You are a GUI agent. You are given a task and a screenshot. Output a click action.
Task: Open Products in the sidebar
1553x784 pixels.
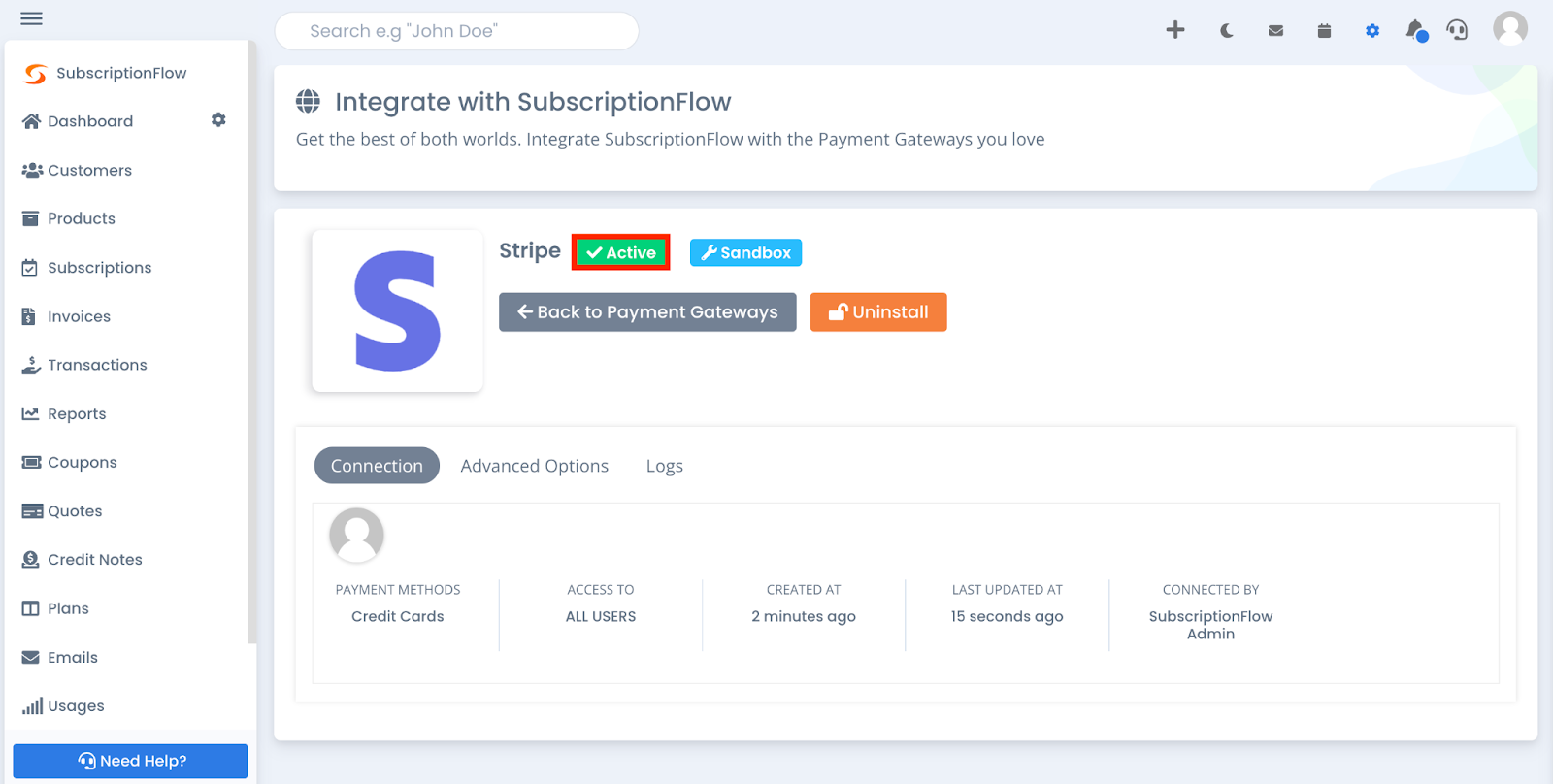coord(68,218)
